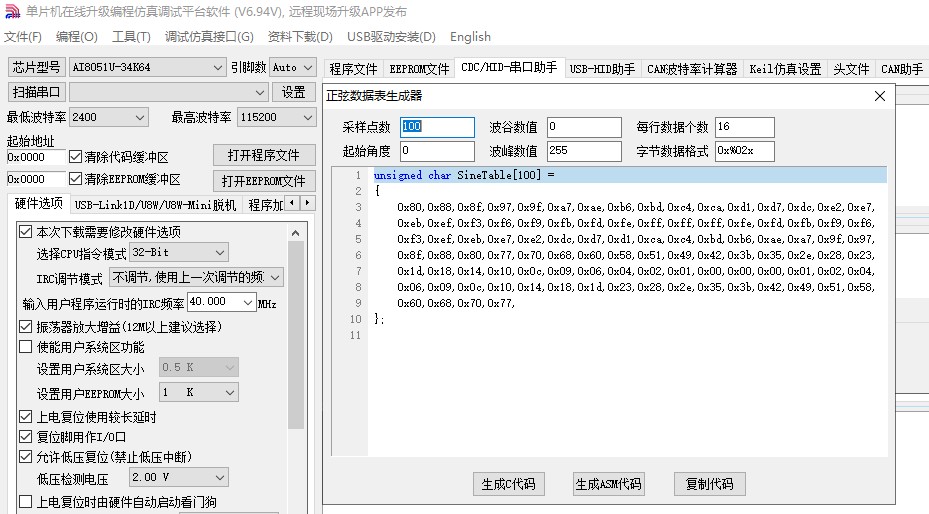Viewport: 929px width, 514px height.
Task: Select the 硬件选项 tab
Action: [x=39, y=203]
